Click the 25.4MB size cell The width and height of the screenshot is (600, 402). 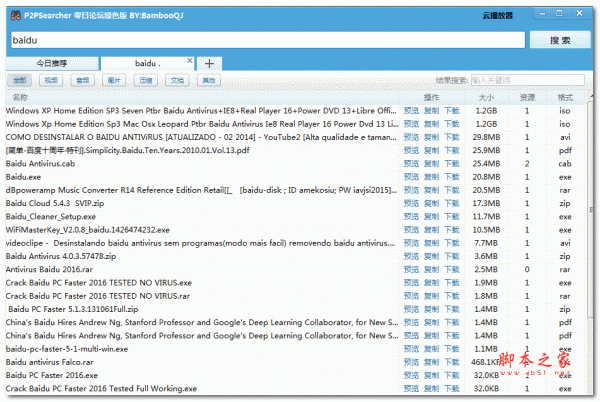(x=486, y=164)
